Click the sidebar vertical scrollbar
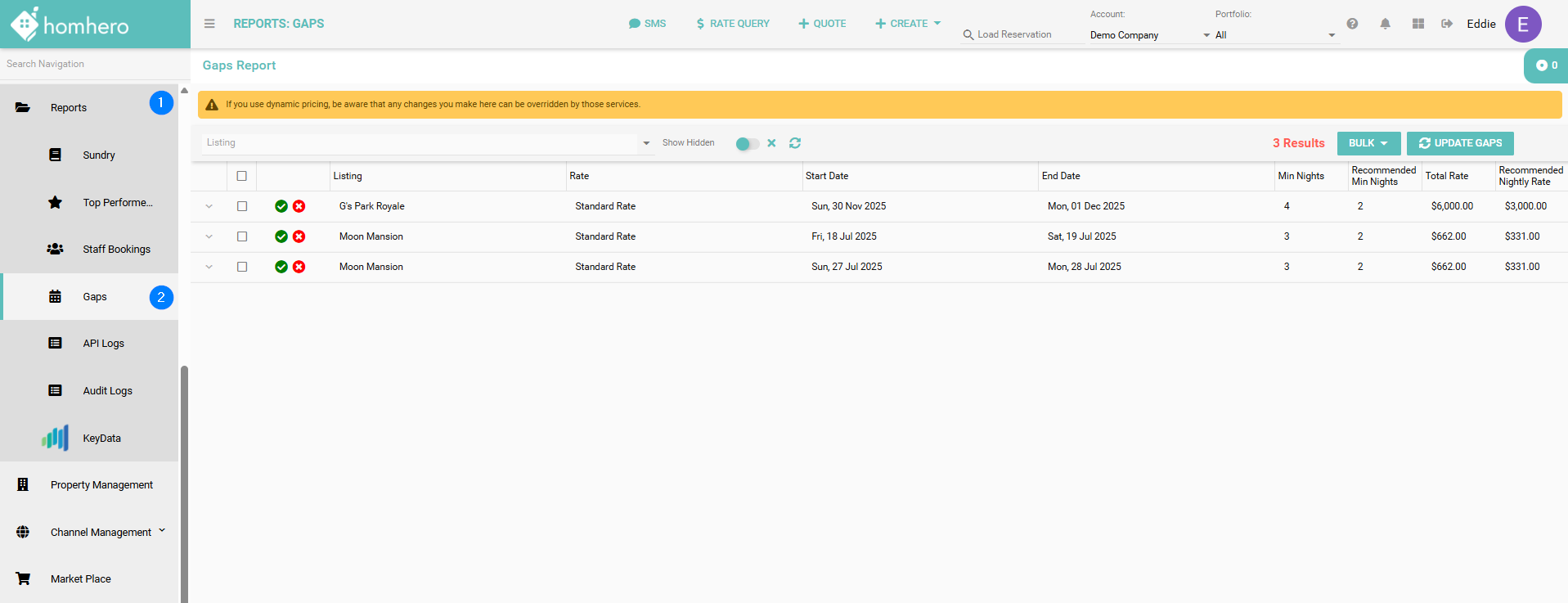 [184, 483]
